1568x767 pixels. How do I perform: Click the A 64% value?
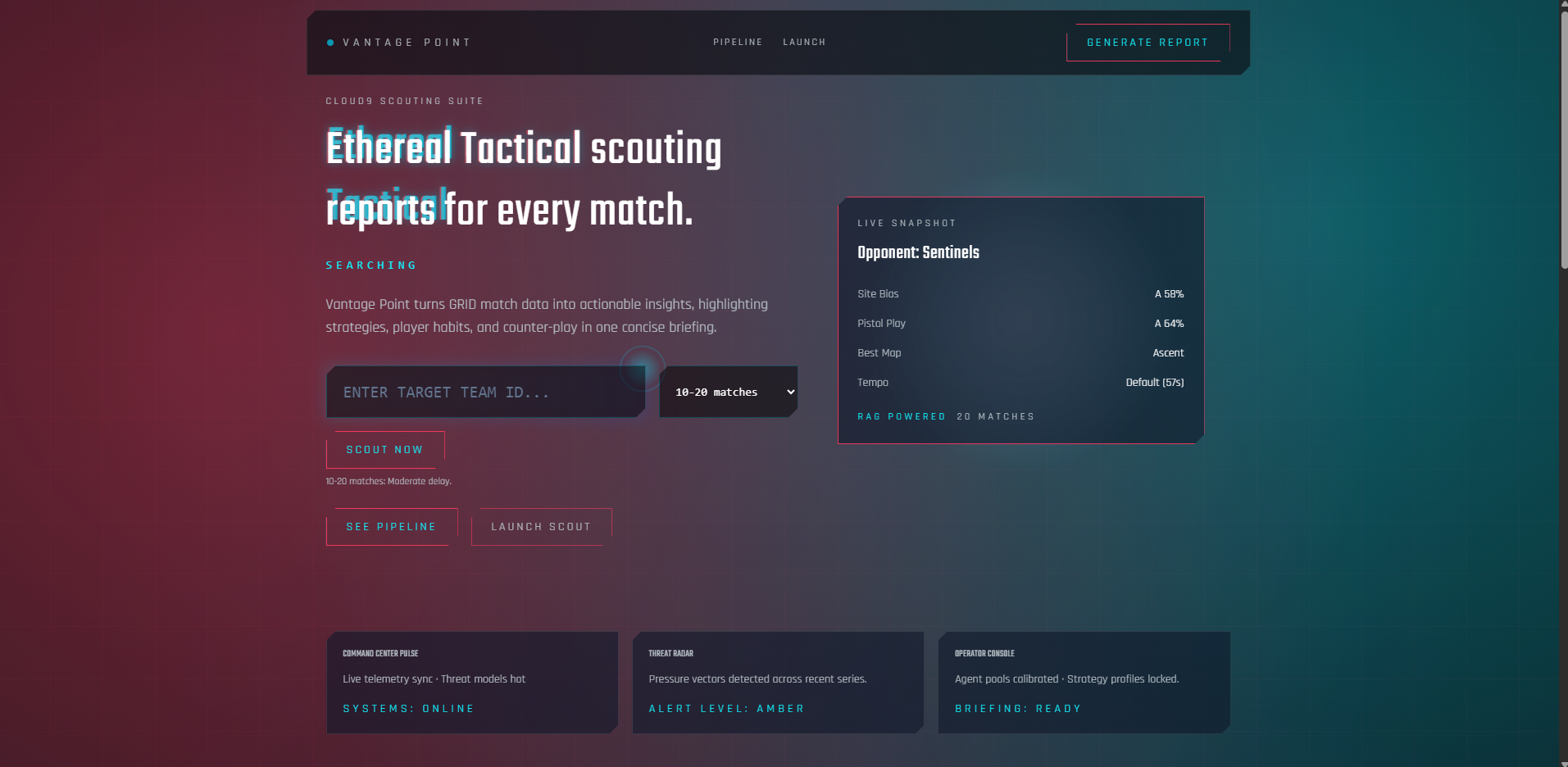click(x=1169, y=324)
